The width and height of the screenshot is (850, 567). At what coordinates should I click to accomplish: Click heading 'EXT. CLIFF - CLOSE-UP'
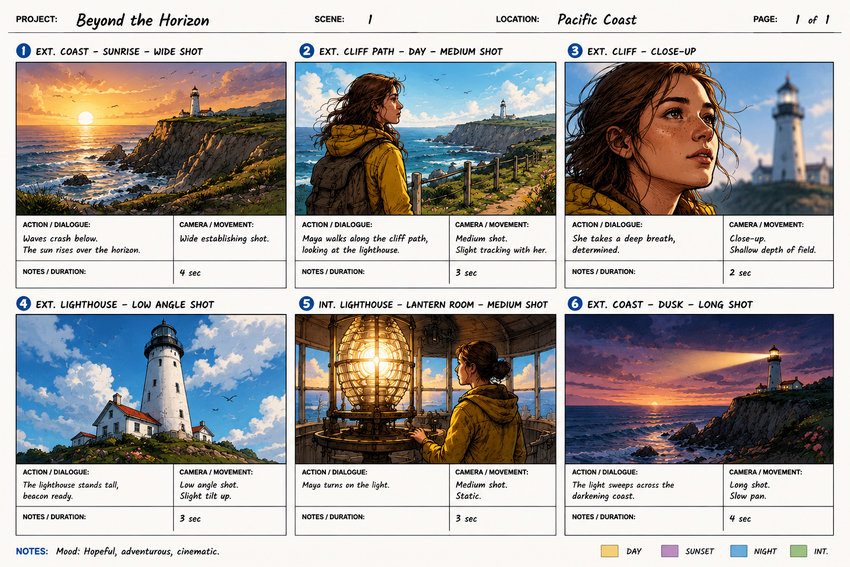click(x=641, y=51)
